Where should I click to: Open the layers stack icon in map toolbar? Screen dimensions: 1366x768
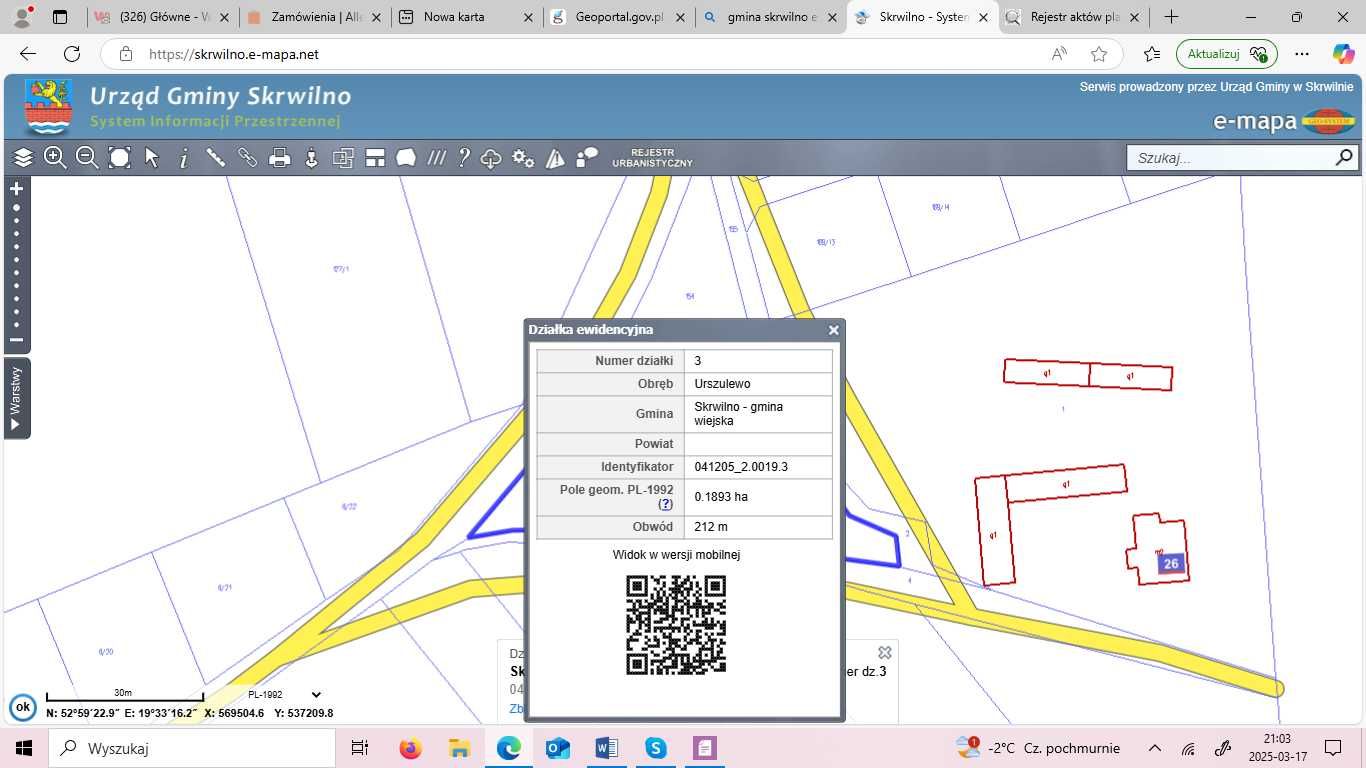tap(23, 158)
